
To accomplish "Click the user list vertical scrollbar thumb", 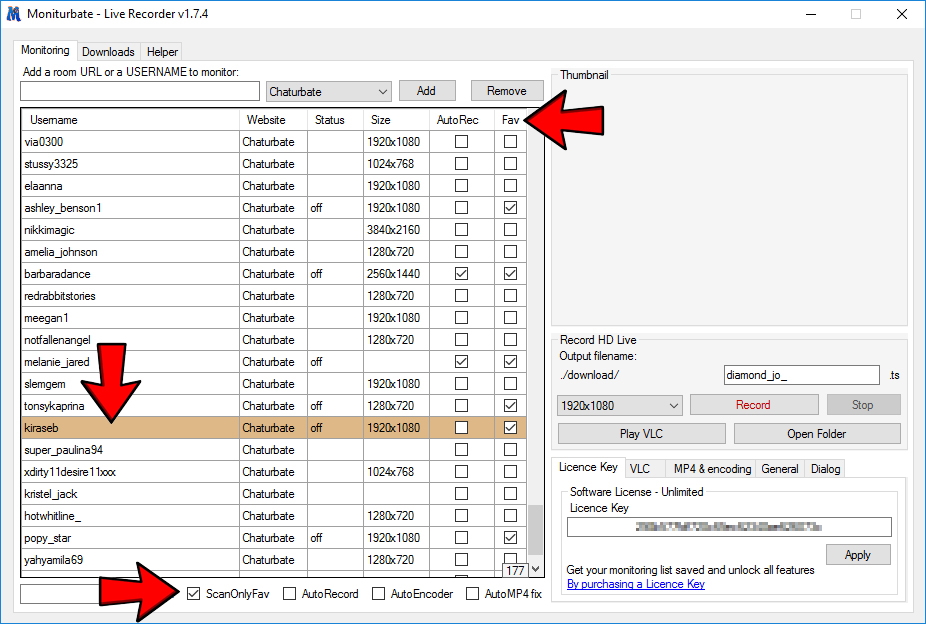I will 535,530.
